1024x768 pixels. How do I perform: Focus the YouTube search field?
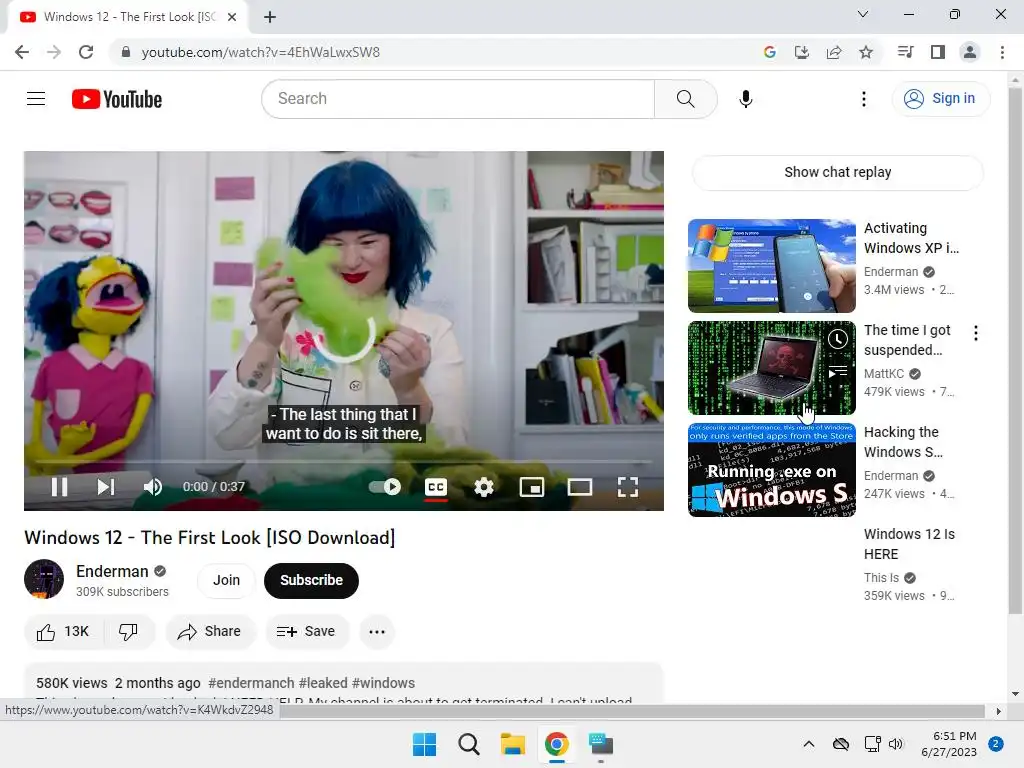[458, 99]
